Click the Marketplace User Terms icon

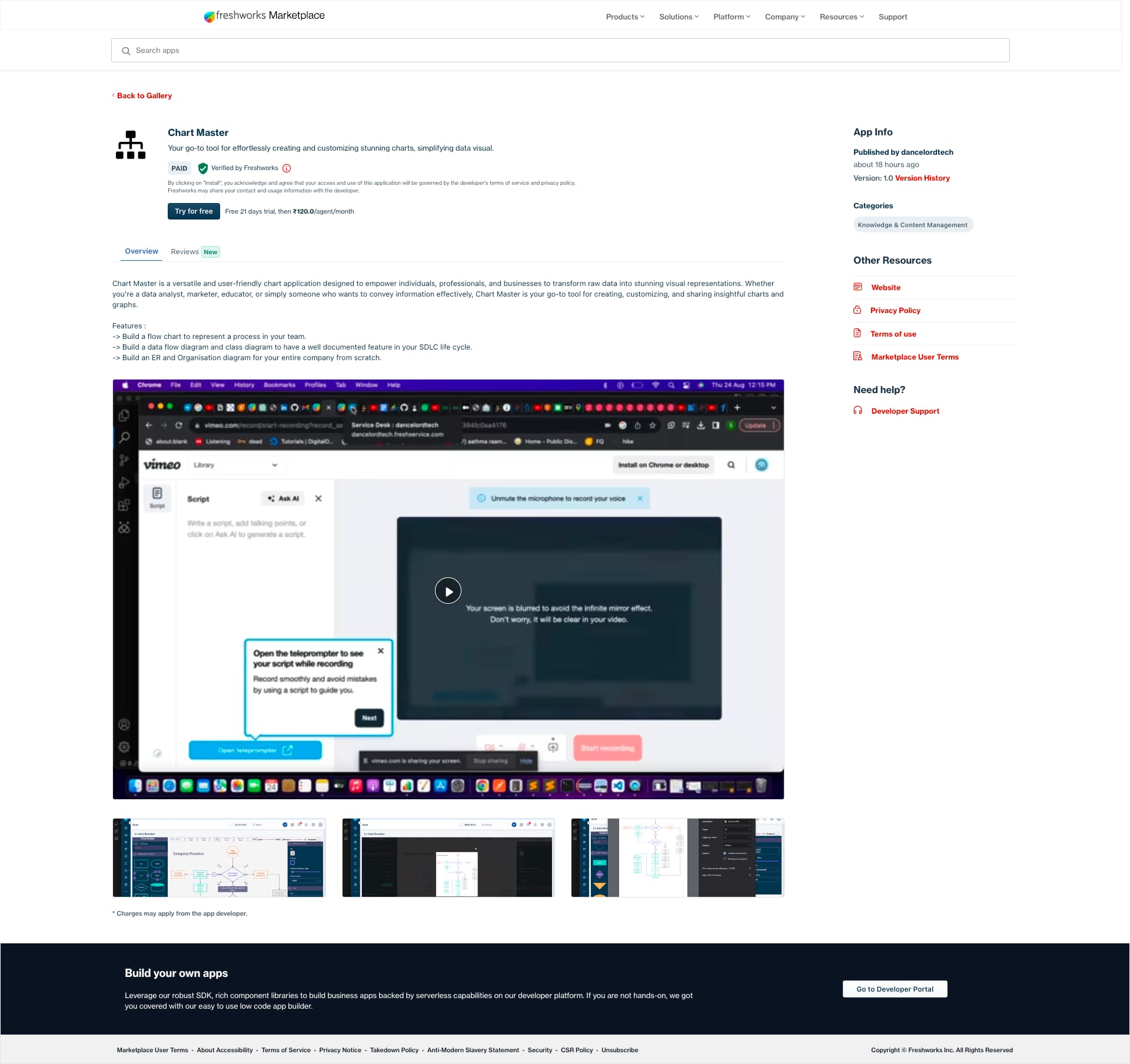[x=858, y=357]
